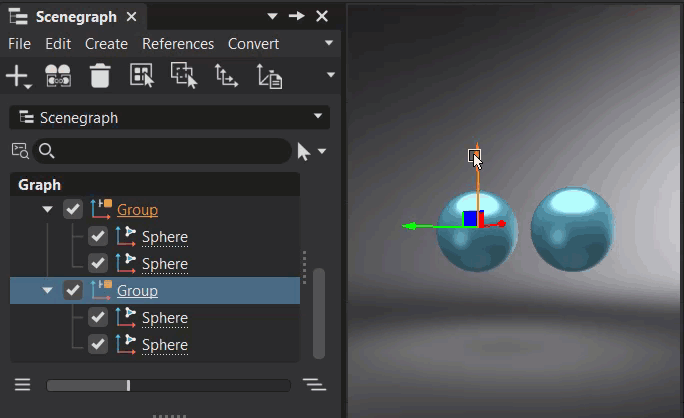Image resolution: width=684 pixels, height=418 pixels.
Task: Select the Scenegraph tab
Action: 76,17
